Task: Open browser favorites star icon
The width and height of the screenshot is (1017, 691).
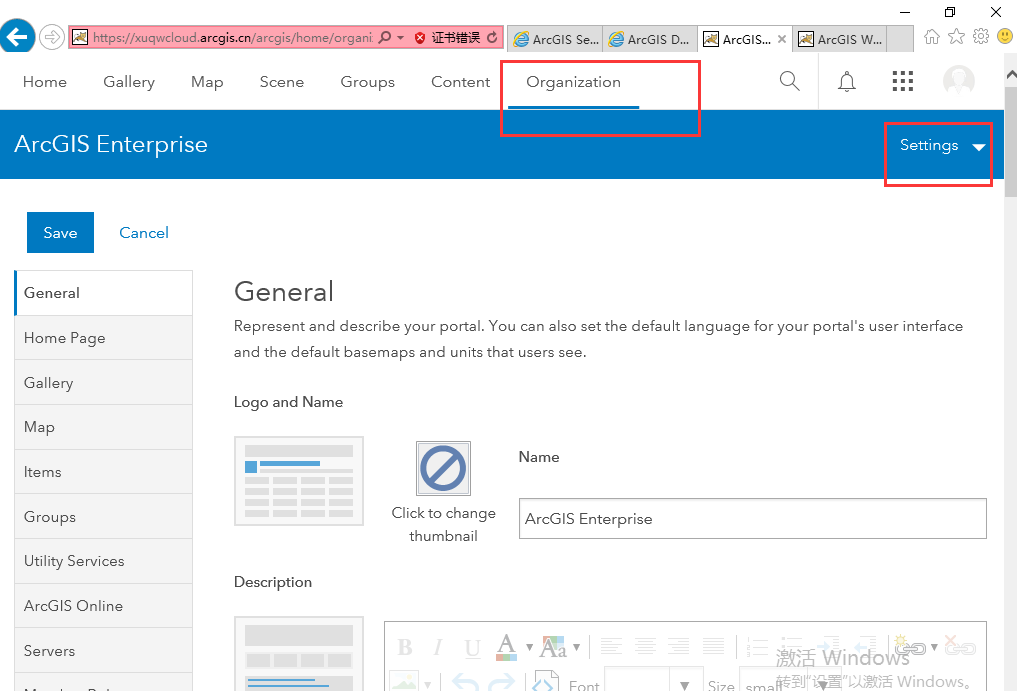Action: (x=957, y=36)
